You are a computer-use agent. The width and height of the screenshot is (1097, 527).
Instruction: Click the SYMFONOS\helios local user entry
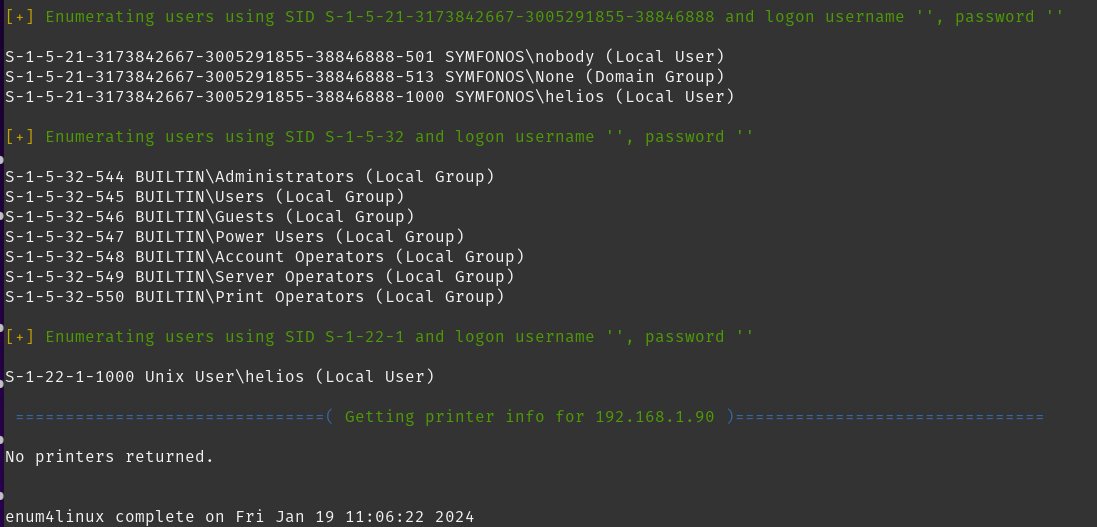pyautogui.click(x=370, y=97)
